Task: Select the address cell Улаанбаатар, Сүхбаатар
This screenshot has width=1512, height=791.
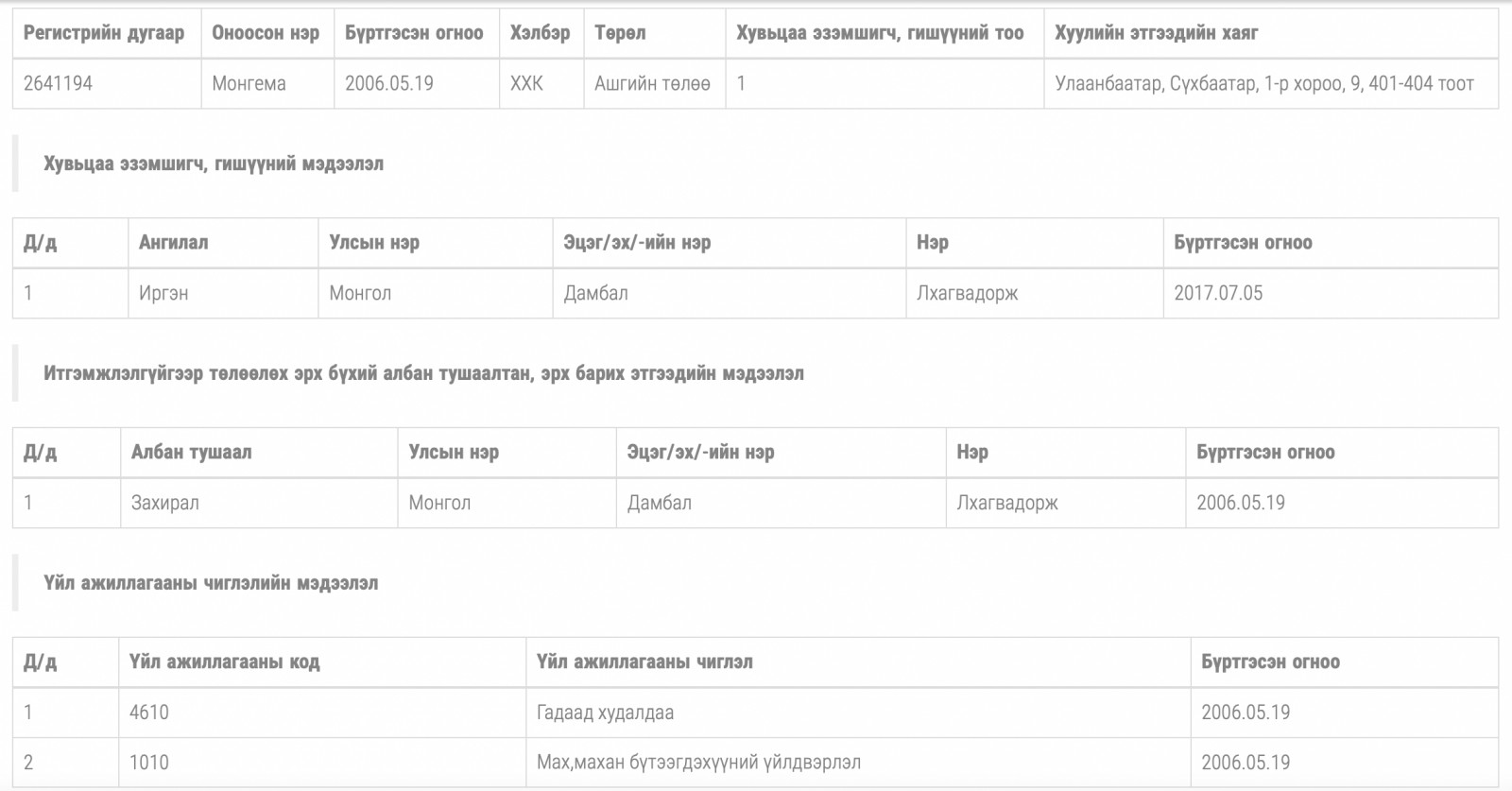Action: (1271, 84)
